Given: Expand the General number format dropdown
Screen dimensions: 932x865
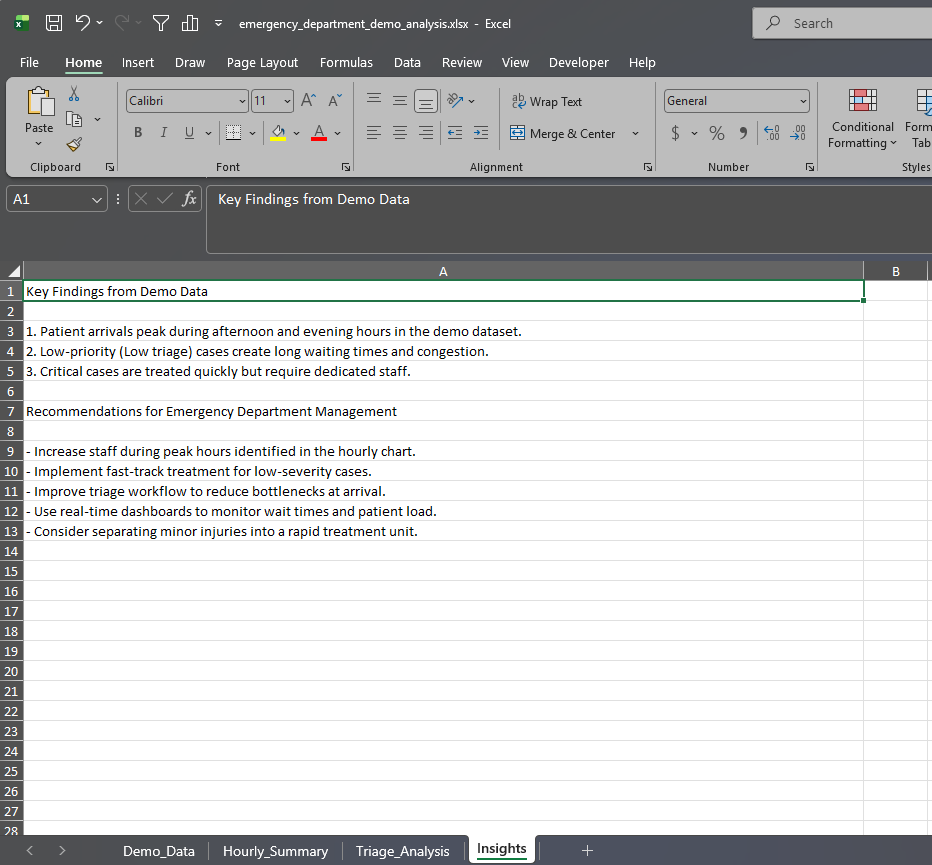Looking at the screenshot, I should click(x=803, y=101).
